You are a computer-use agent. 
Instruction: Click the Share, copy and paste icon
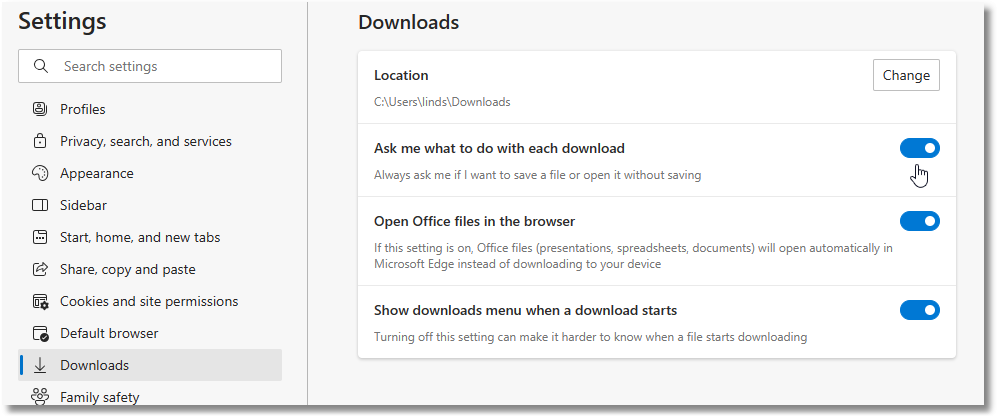(40, 269)
